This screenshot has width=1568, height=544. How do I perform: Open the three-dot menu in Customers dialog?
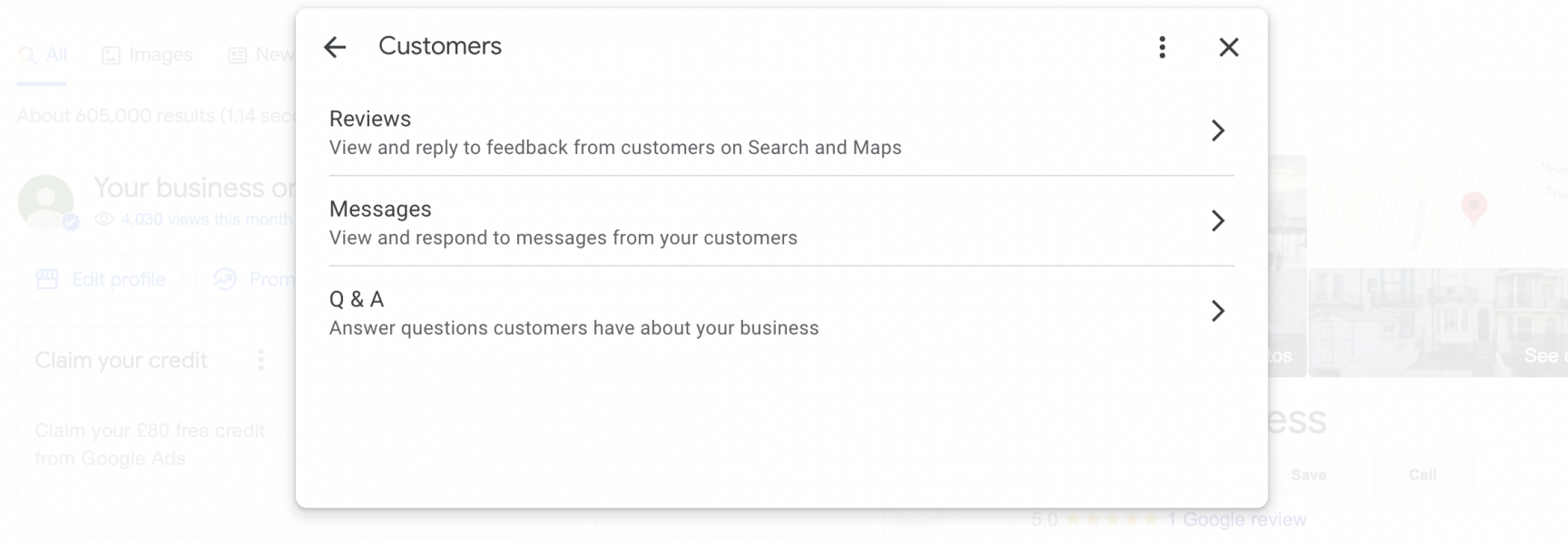(x=1161, y=47)
